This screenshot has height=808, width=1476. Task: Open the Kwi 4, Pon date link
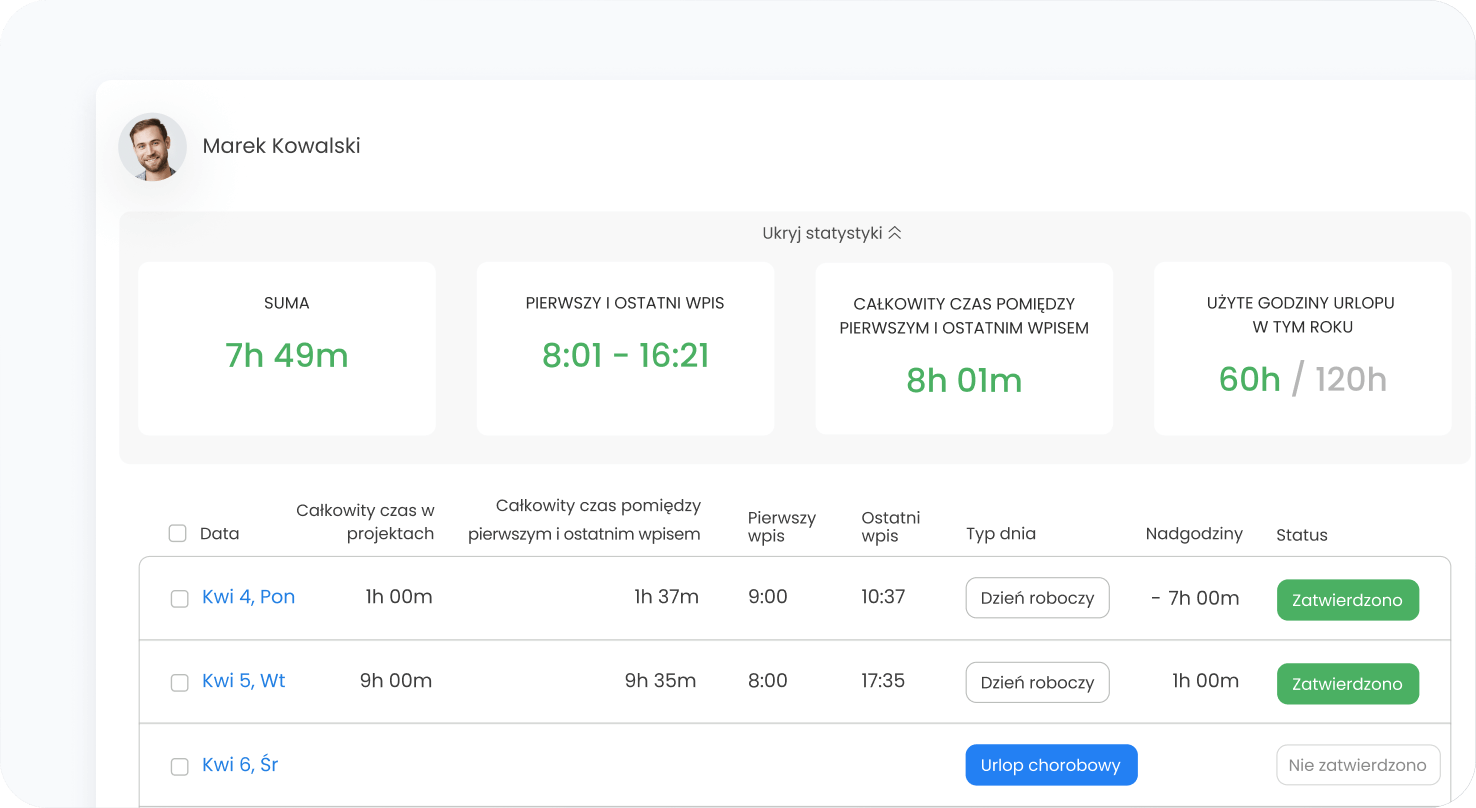tap(248, 597)
